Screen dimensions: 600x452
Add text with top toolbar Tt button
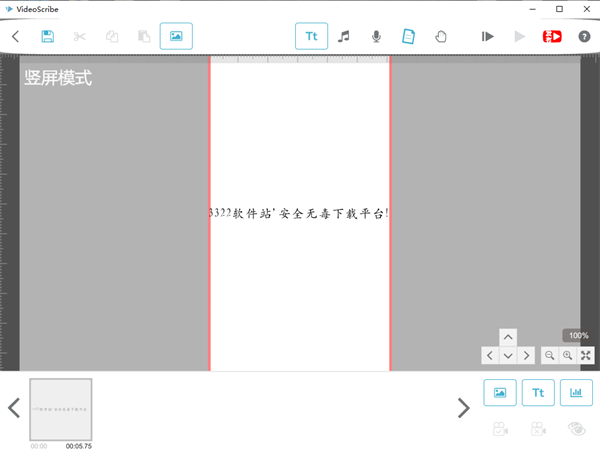click(311, 36)
